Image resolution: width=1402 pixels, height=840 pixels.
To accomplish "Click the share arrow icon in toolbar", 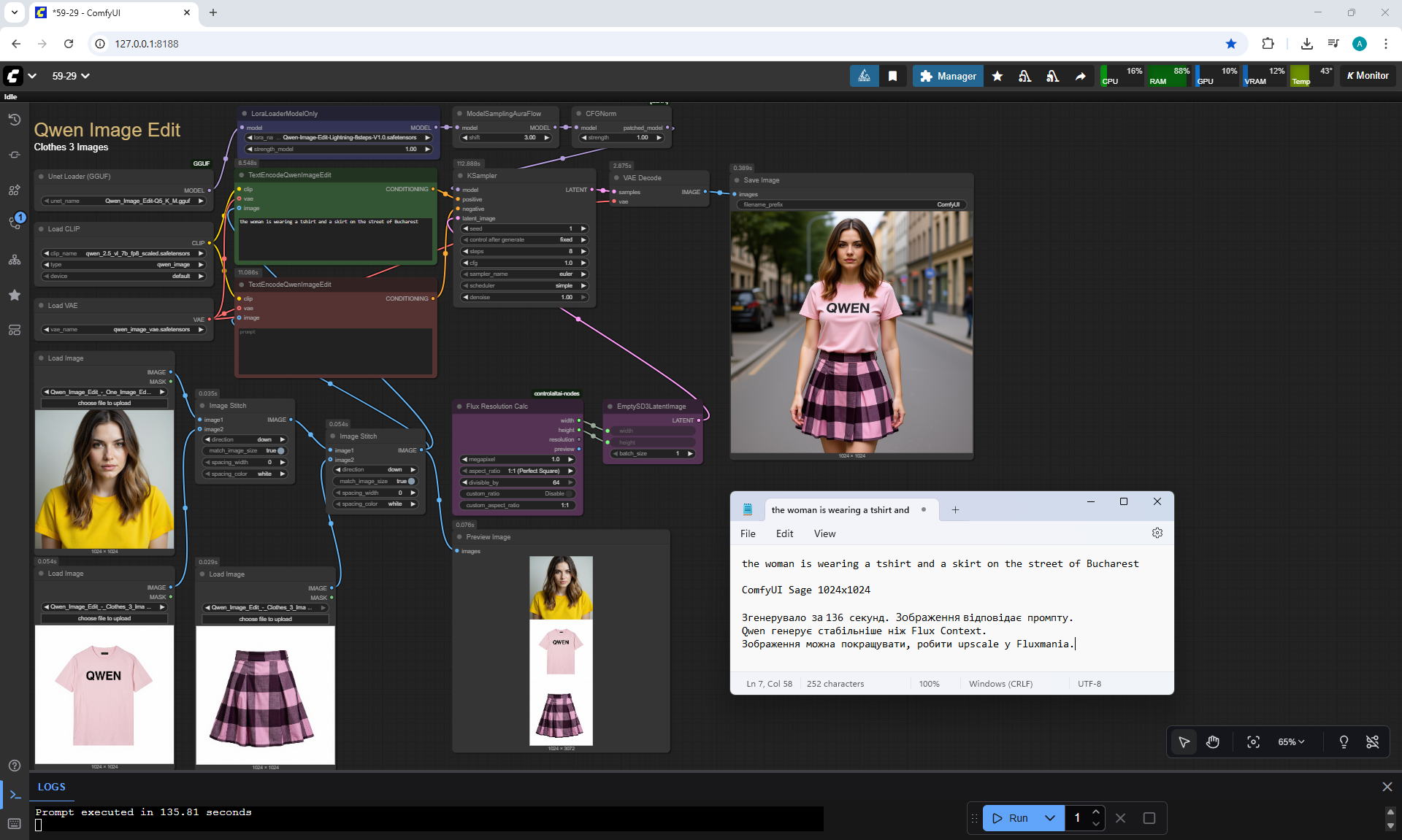I will 1080,76.
